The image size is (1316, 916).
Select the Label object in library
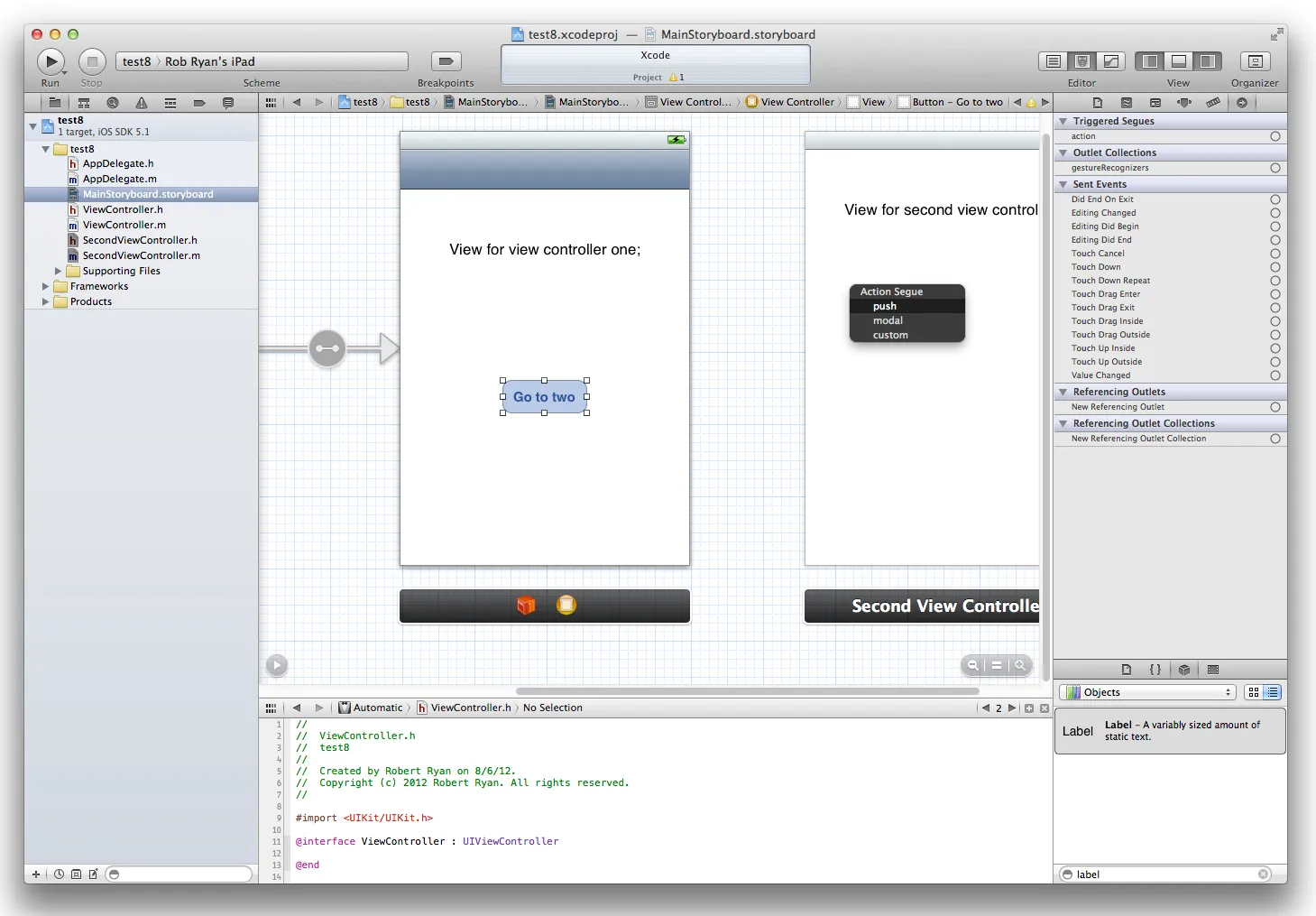[1170, 731]
